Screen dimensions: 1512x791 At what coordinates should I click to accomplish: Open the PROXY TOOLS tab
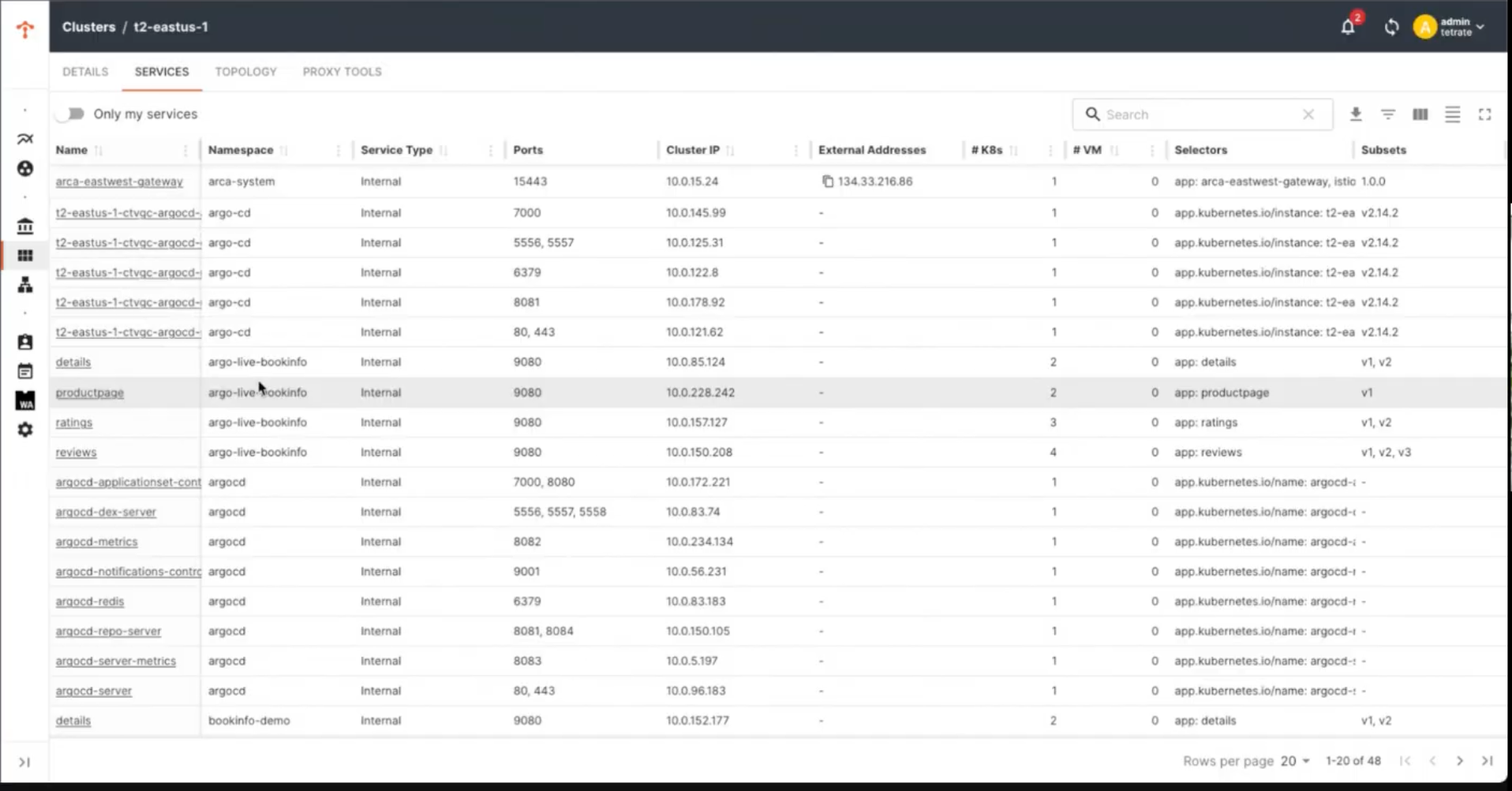[x=342, y=72]
